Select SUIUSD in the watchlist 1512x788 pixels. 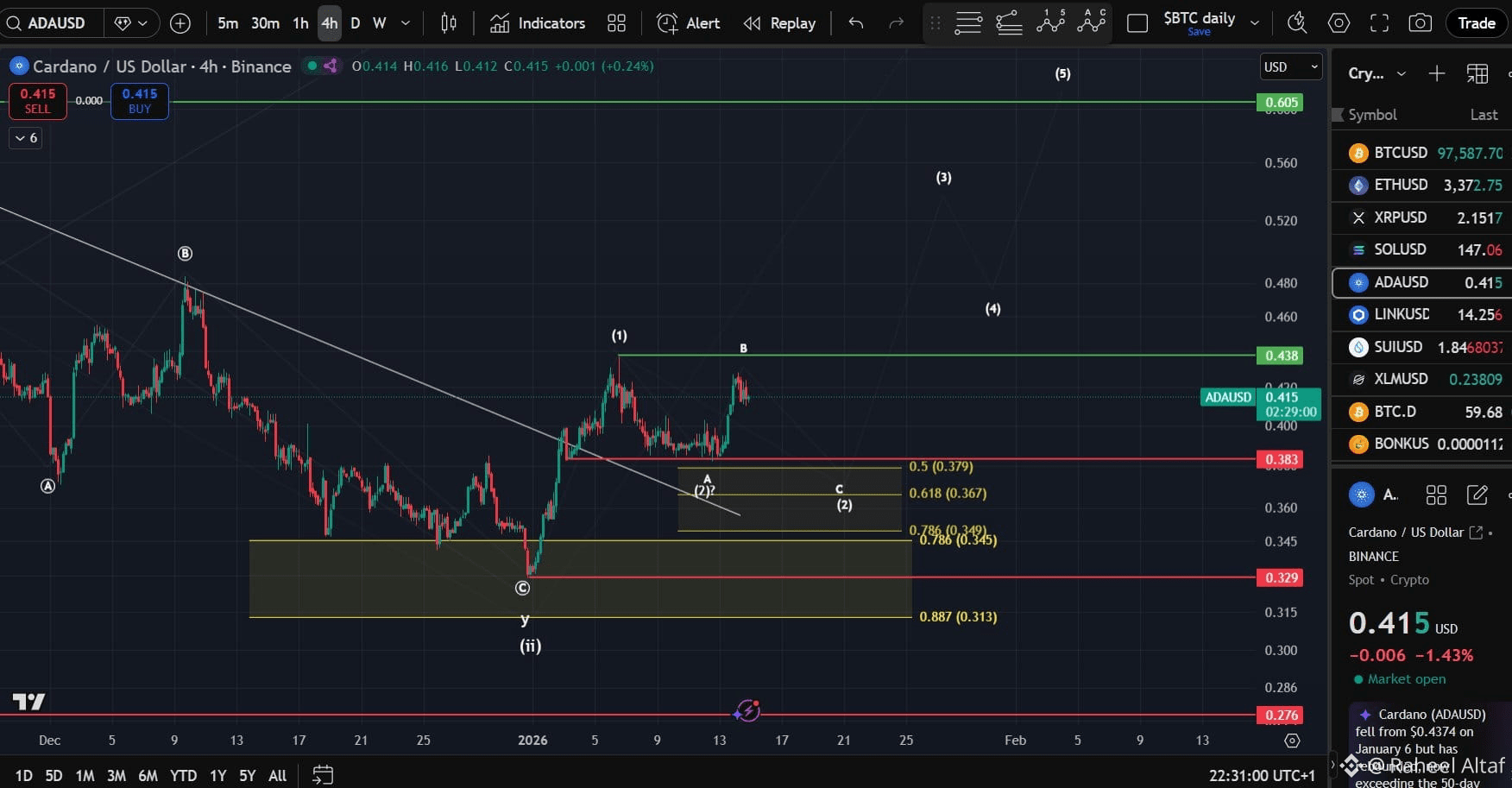click(1422, 347)
